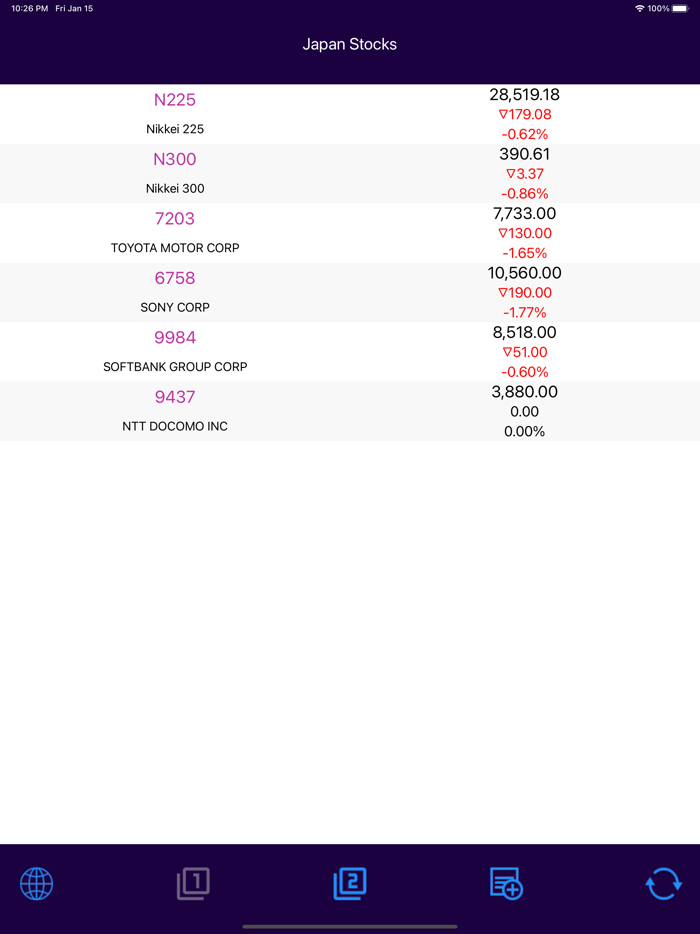Click SONY's red -1.77% change value

[x=524, y=312]
